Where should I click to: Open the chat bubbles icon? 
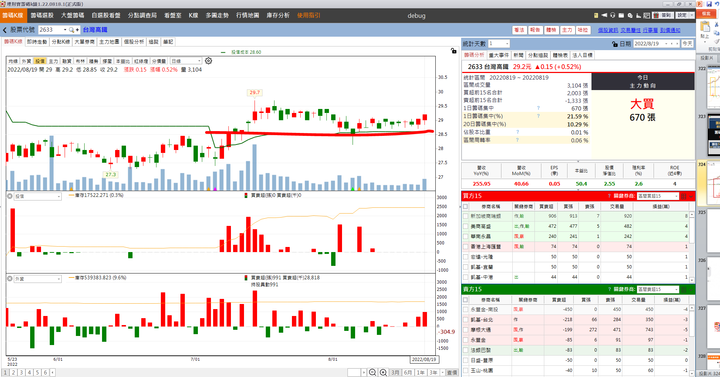630,15
